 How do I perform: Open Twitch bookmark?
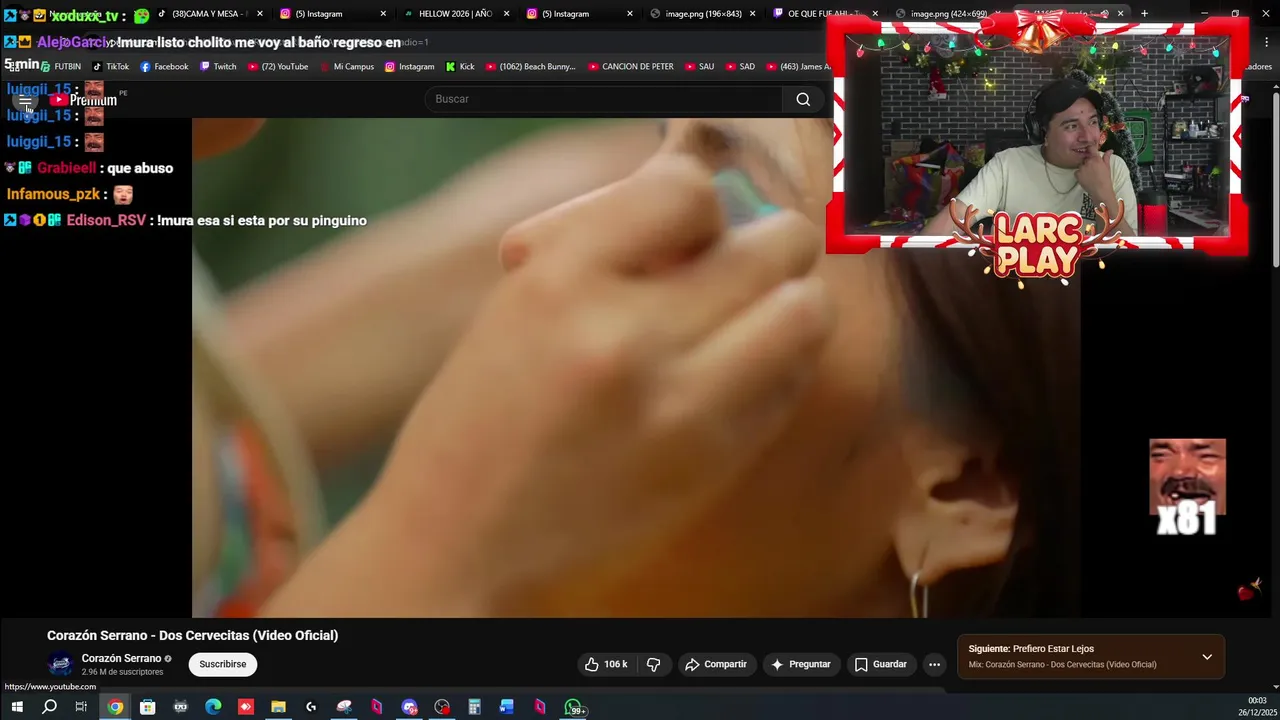tap(218, 67)
